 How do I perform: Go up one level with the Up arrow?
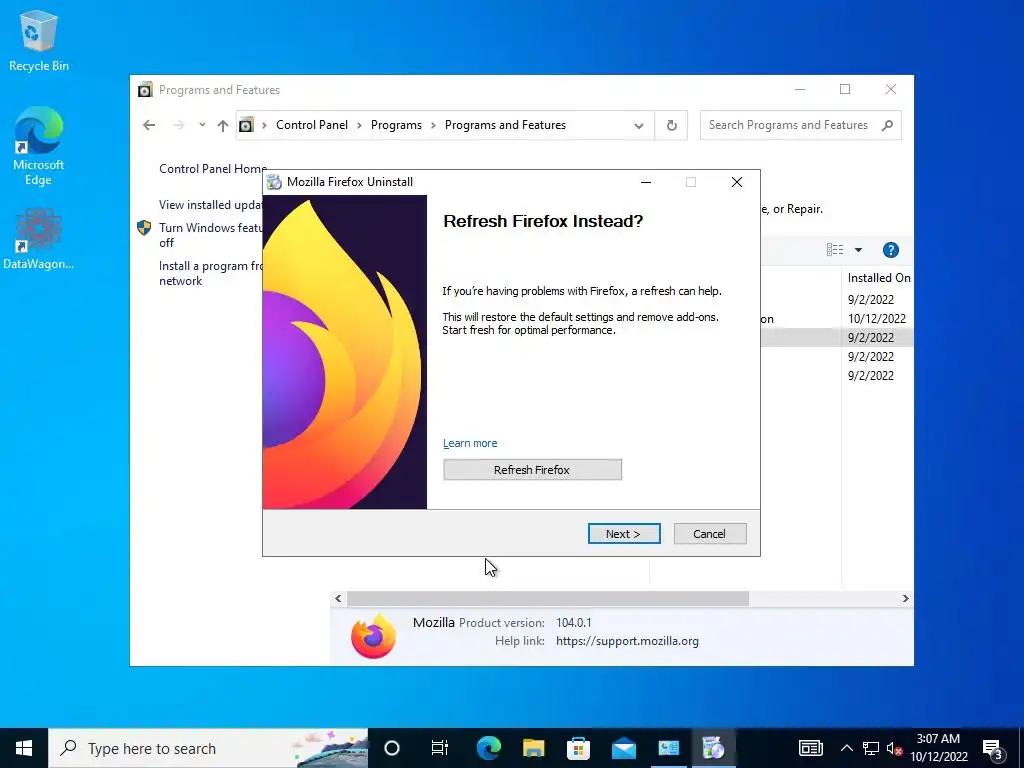pyautogui.click(x=223, y=125)
